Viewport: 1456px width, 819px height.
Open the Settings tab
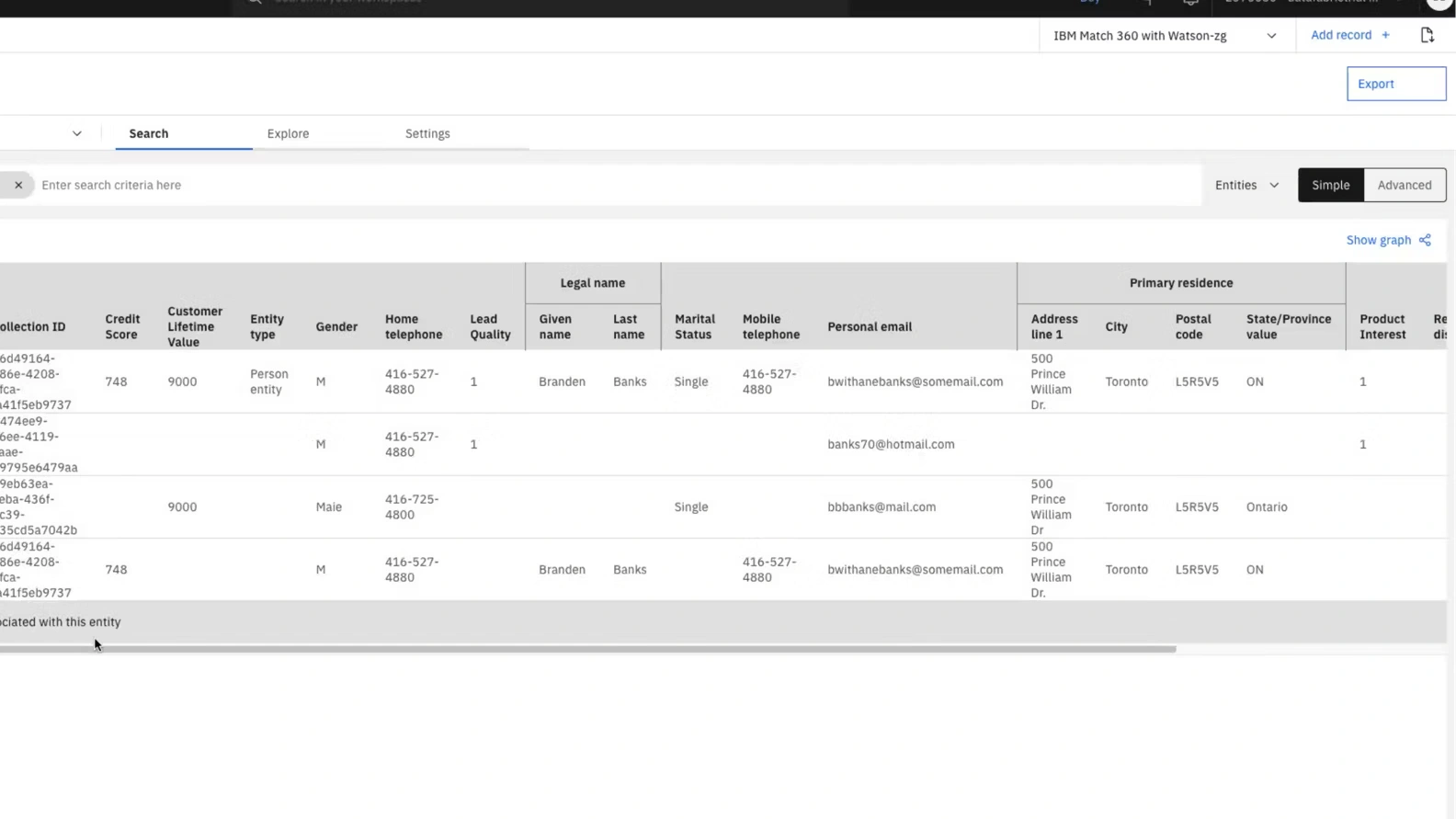pyautogui.click(x=427, y=133)
